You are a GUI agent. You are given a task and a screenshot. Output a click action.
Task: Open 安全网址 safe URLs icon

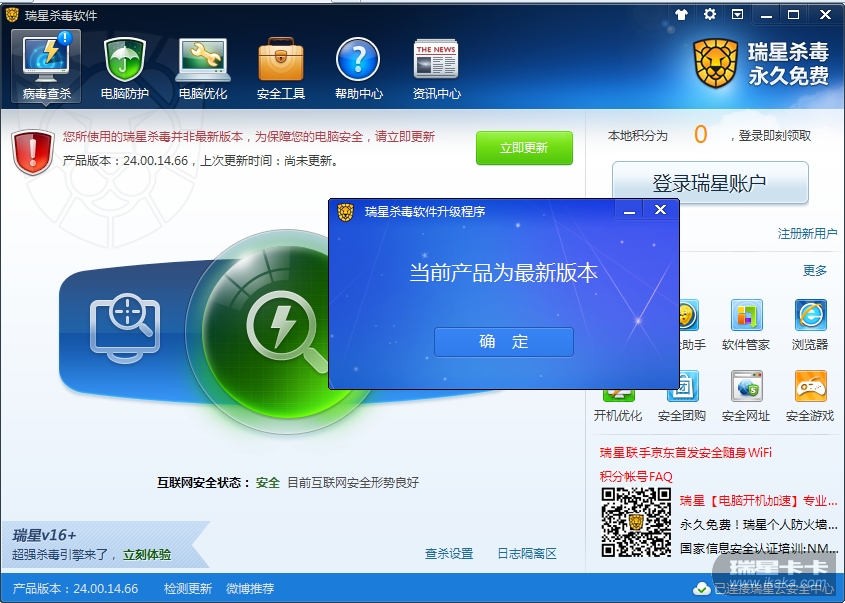click(746, 397)
